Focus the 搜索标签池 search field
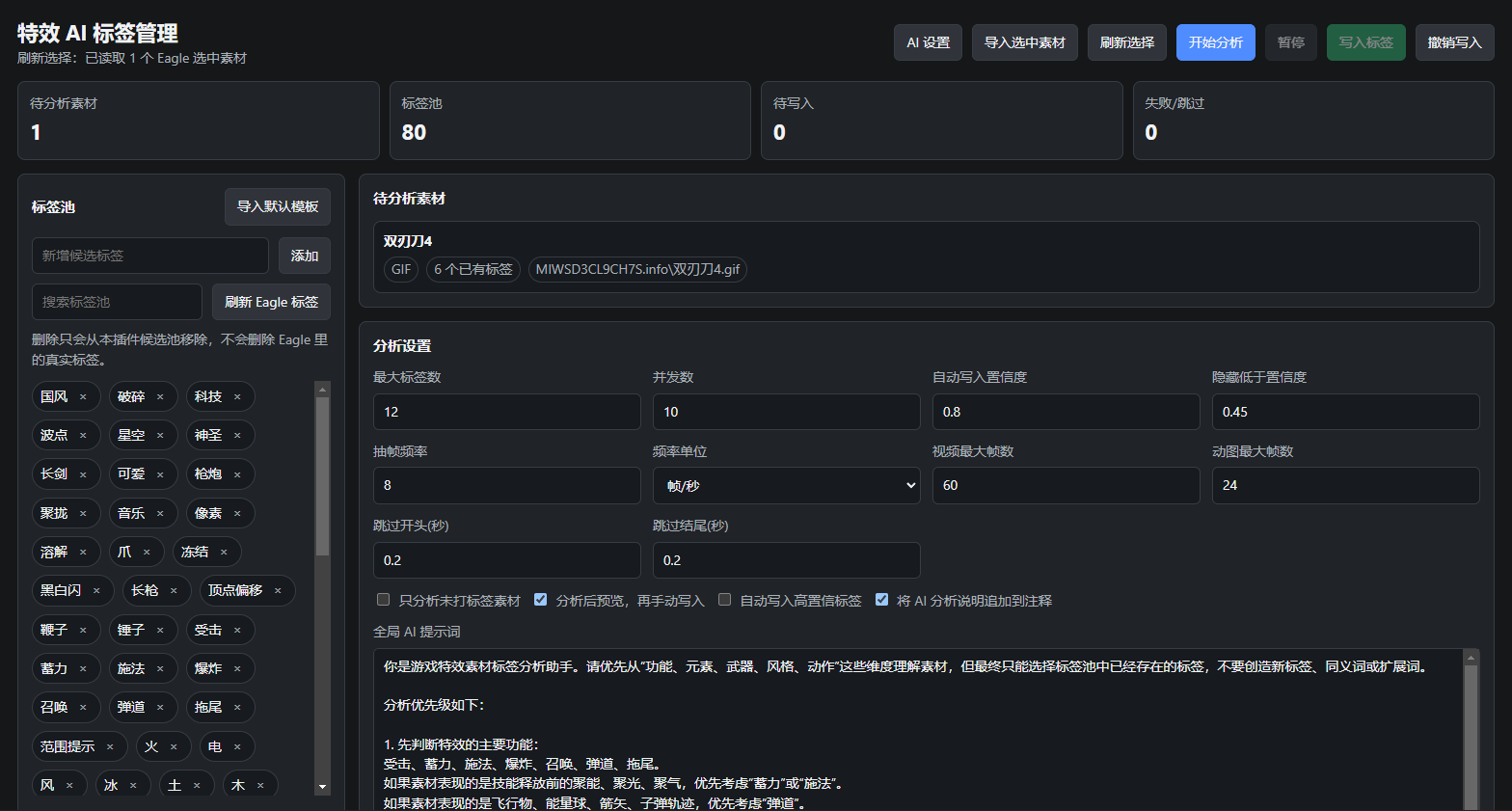1512x811 pixels. [x=117, y=302]
